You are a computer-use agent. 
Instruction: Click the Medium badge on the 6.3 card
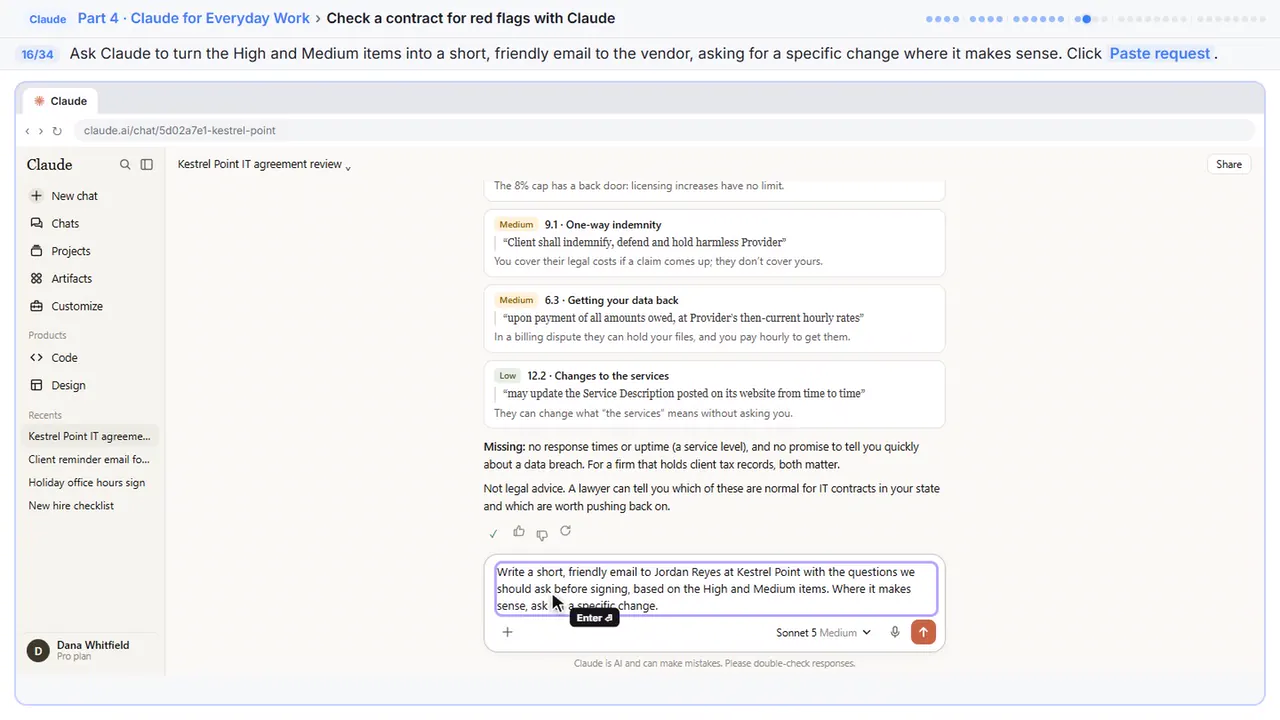517,300
